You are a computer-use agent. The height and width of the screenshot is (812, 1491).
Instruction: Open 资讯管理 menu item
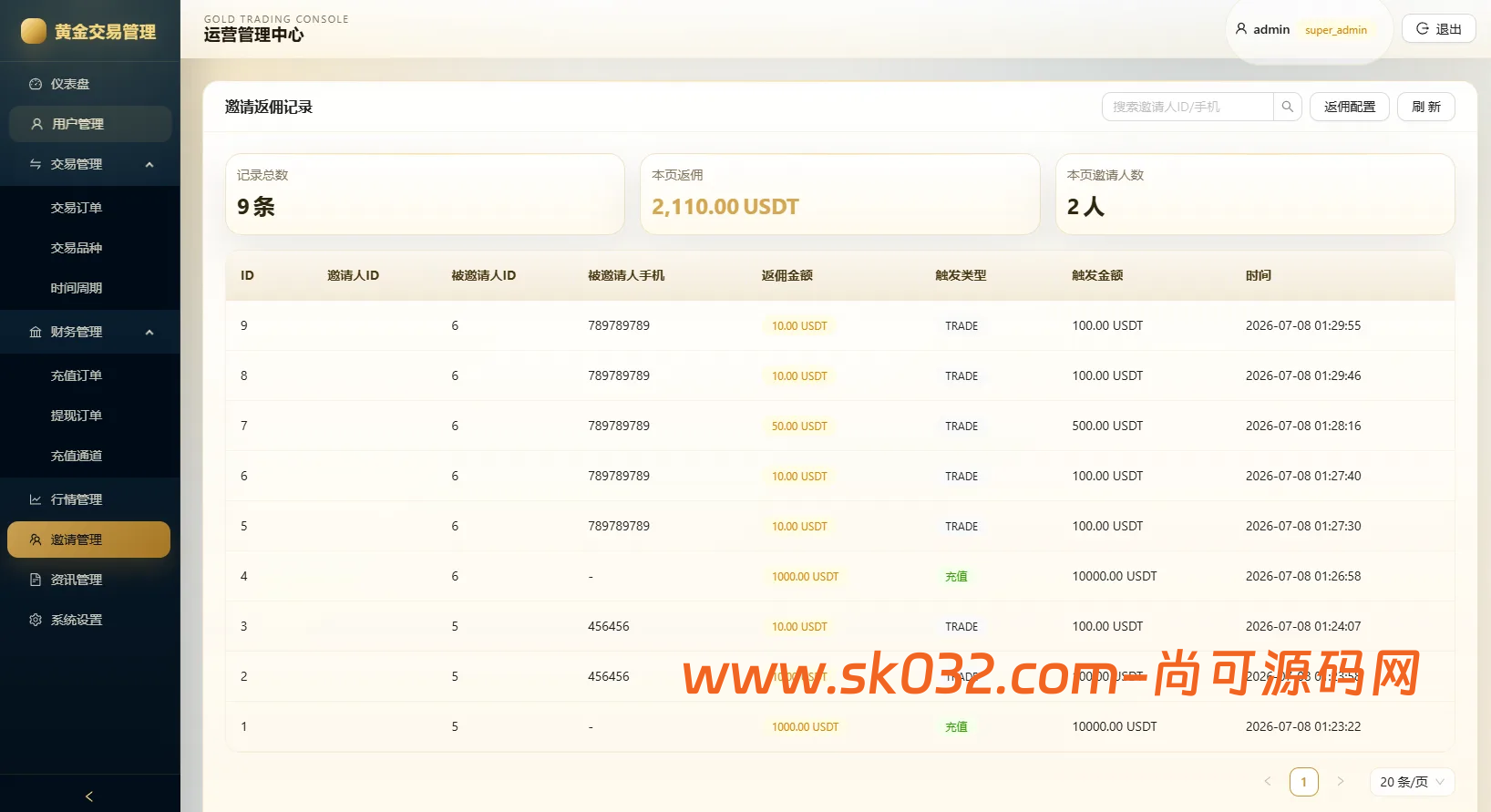[90, 580]
